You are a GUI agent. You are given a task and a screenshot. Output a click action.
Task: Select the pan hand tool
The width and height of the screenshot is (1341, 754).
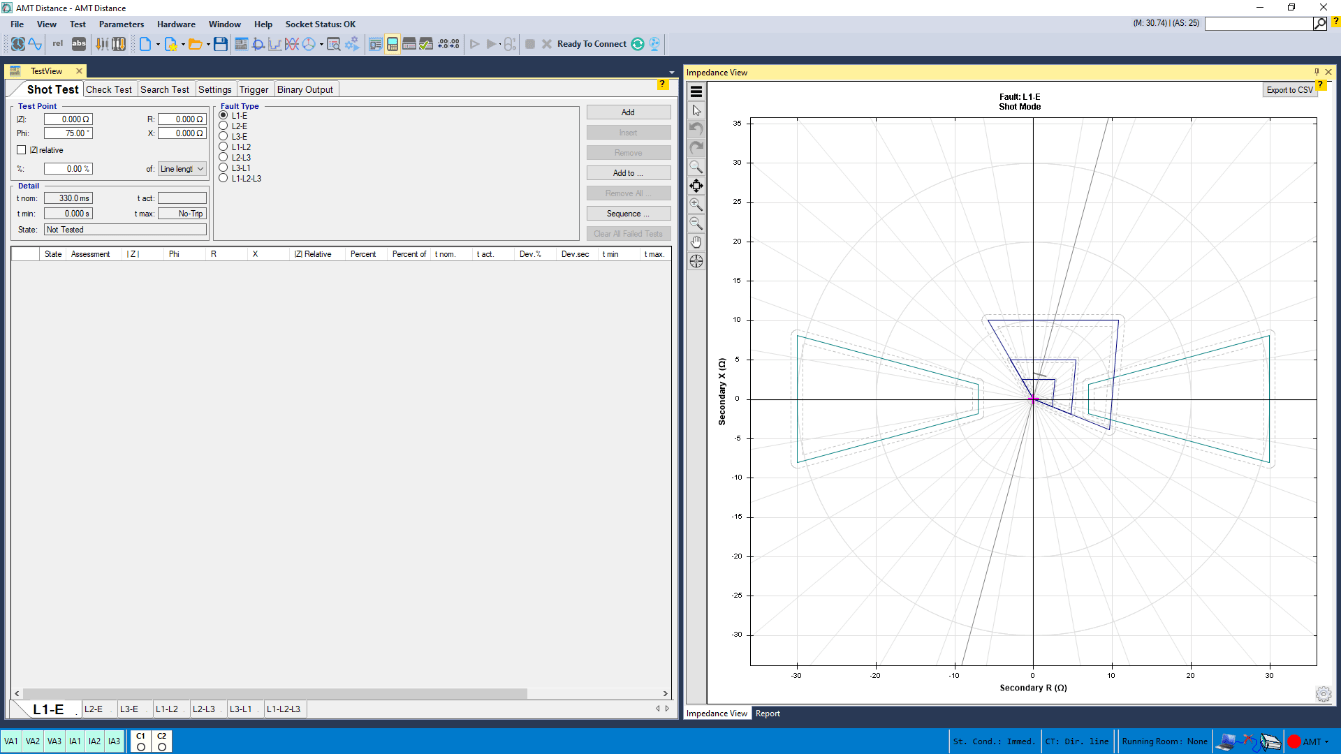pyautogui.click(x=696, y=242)
